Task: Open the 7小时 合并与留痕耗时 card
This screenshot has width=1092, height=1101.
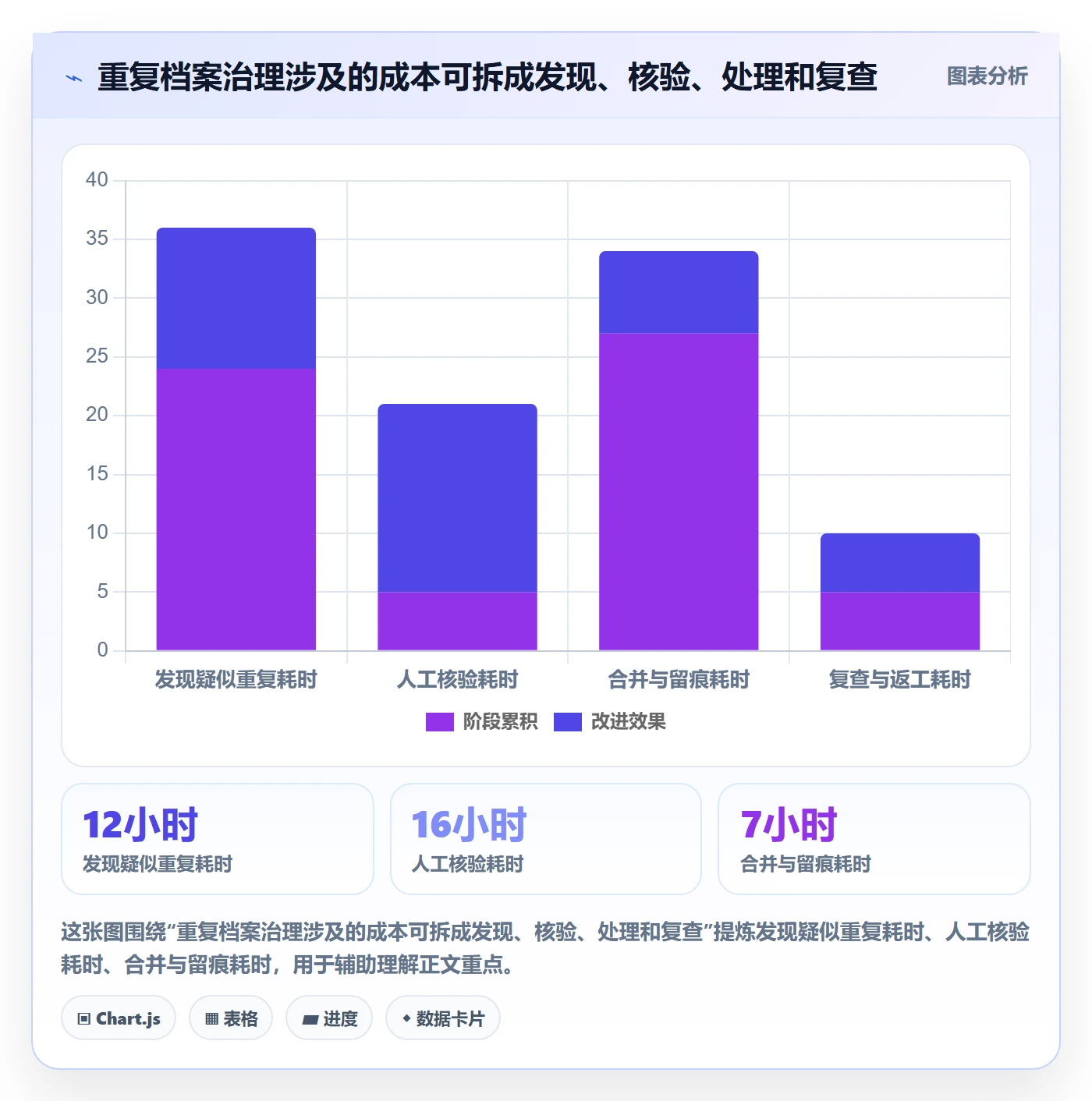Action: pyautogui.click(x=874, y=839)
